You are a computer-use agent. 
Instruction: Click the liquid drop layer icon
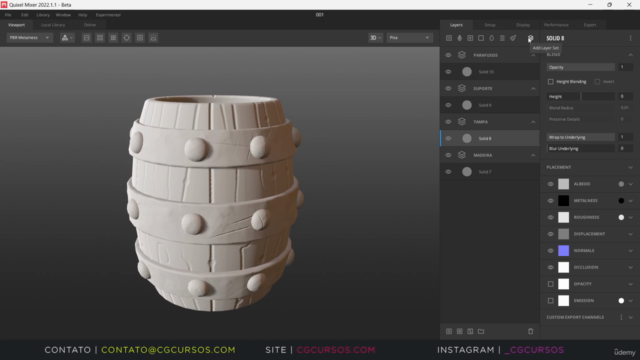click(x=491, y=38)
